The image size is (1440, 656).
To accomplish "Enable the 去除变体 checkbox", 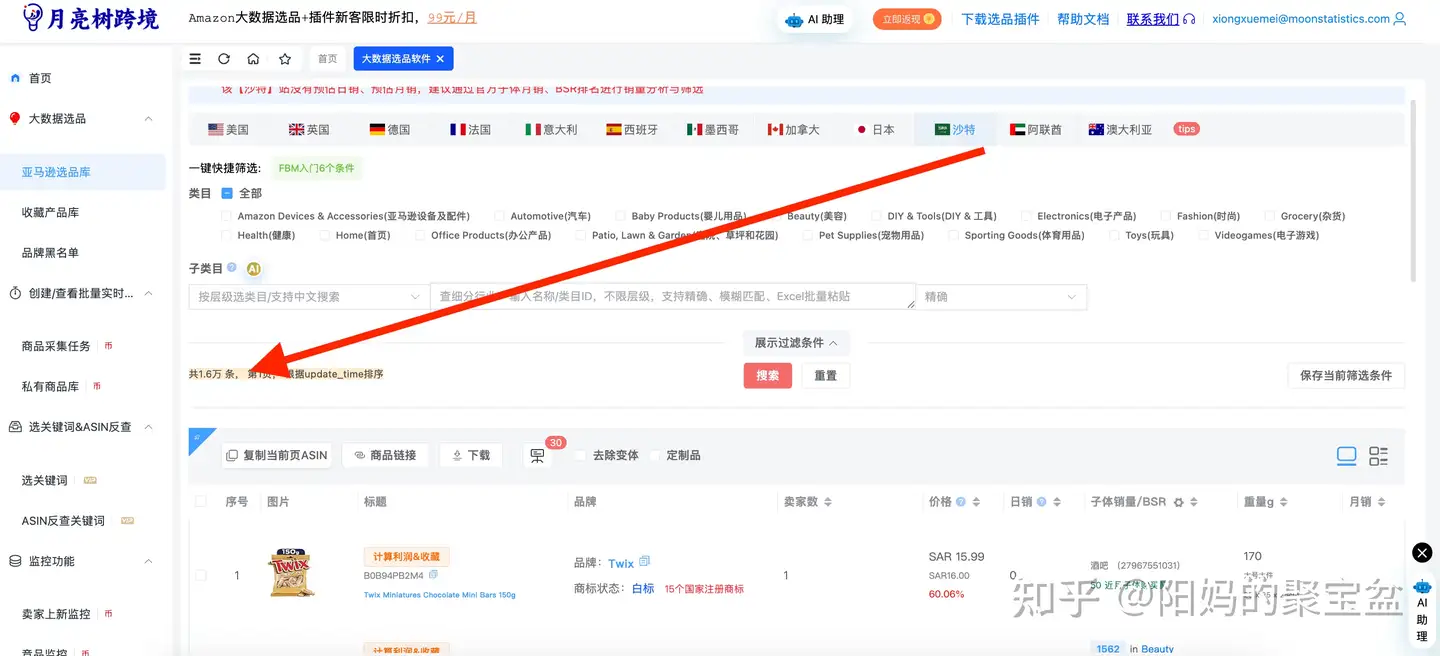I will pos(580,456).
